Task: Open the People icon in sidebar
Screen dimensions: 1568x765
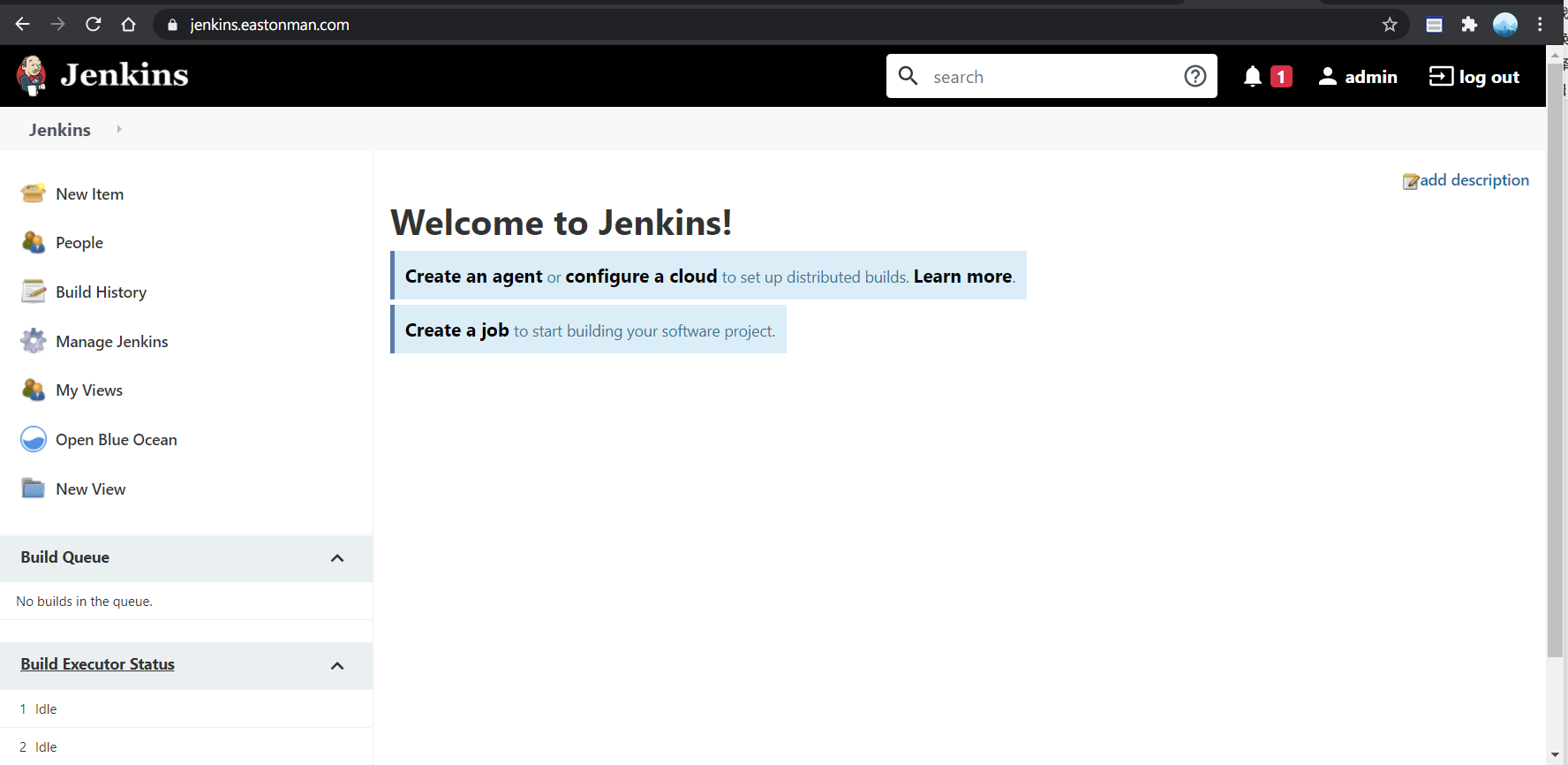Action: point(33,243)
